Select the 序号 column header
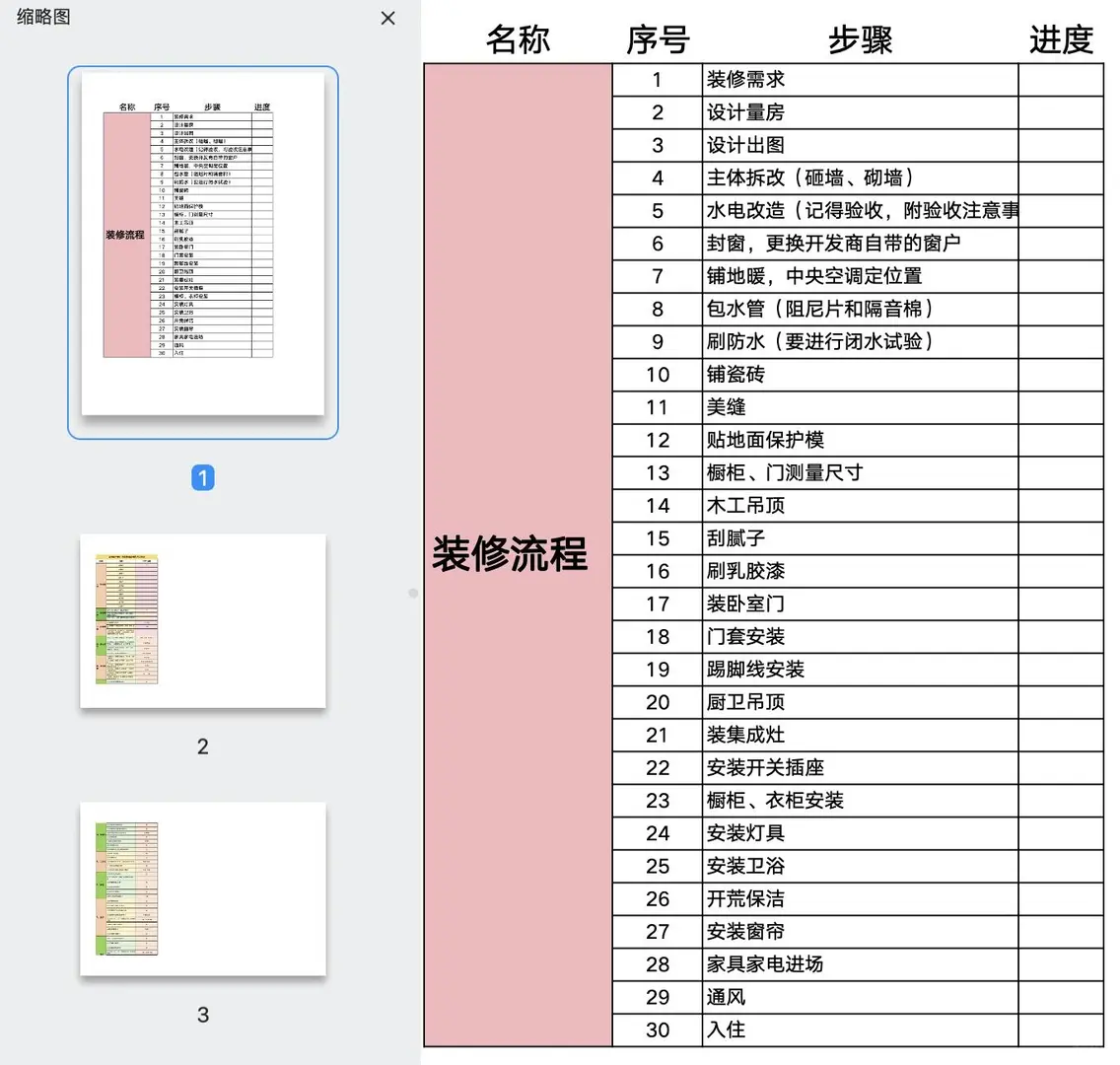 657,39
